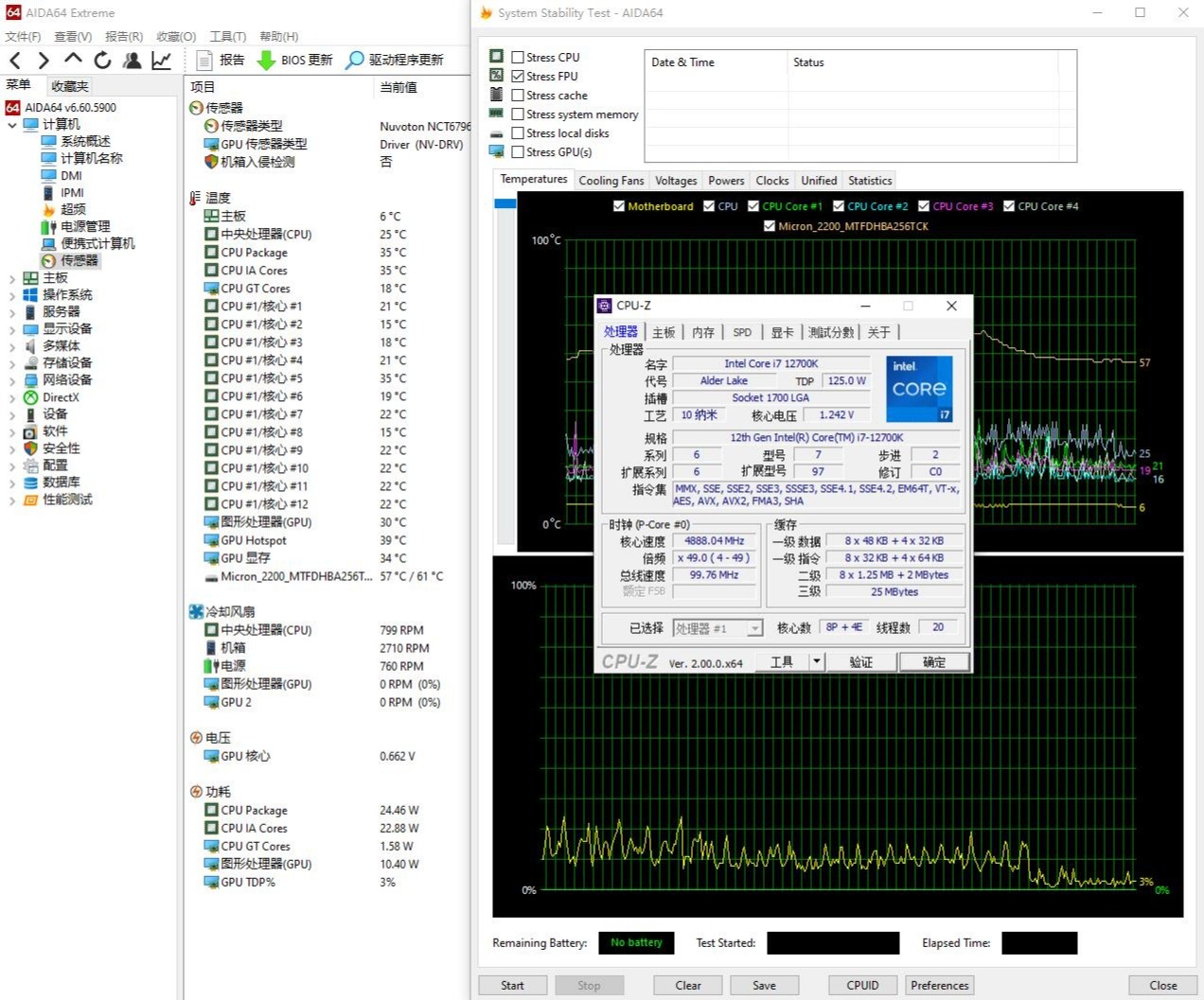Select 性能测试 in the navigation tree
1204x1000 pixels.
pyautogui.click(x=67, y=500)
